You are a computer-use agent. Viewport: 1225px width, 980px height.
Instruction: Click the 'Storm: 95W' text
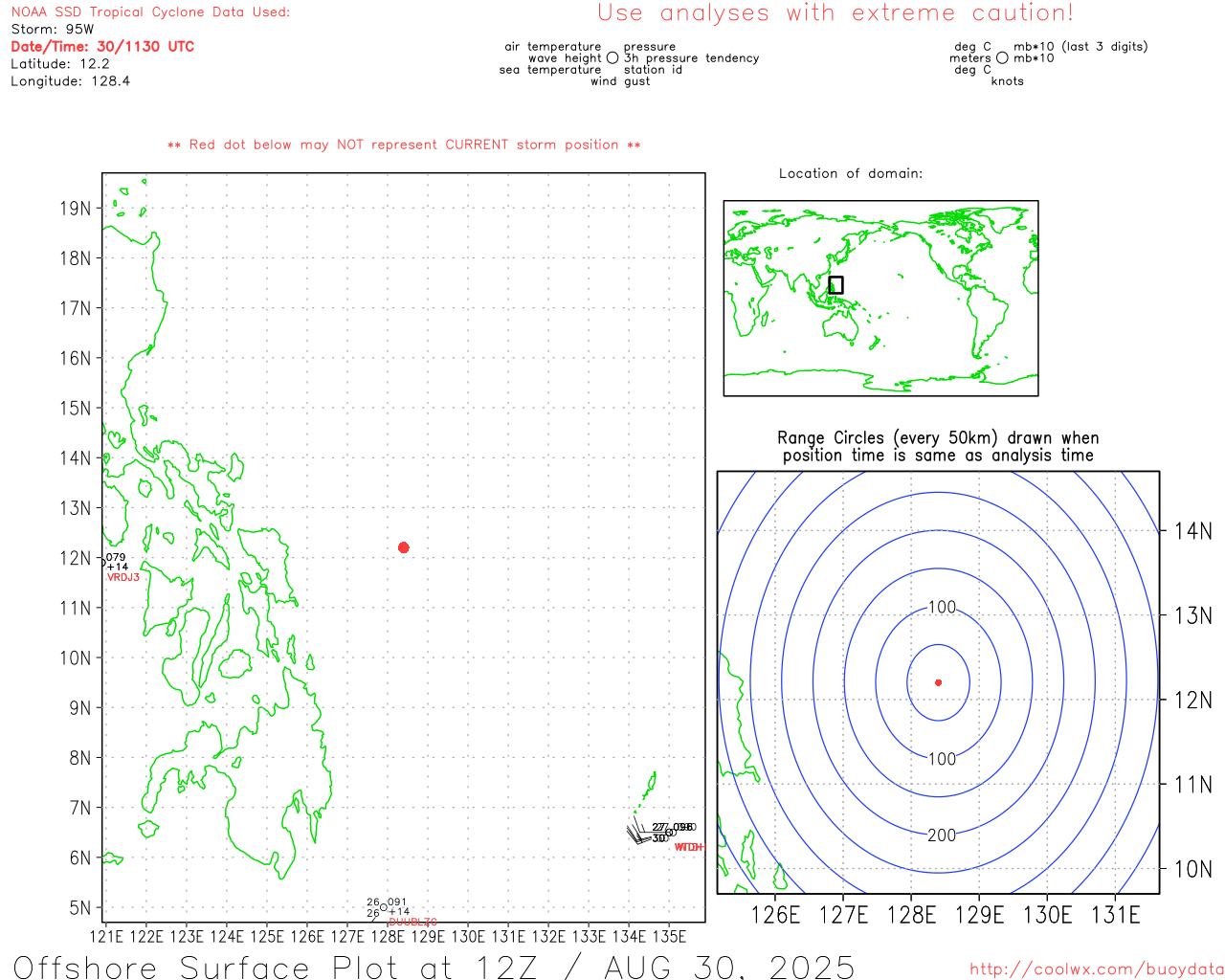(x=53, y=30)
